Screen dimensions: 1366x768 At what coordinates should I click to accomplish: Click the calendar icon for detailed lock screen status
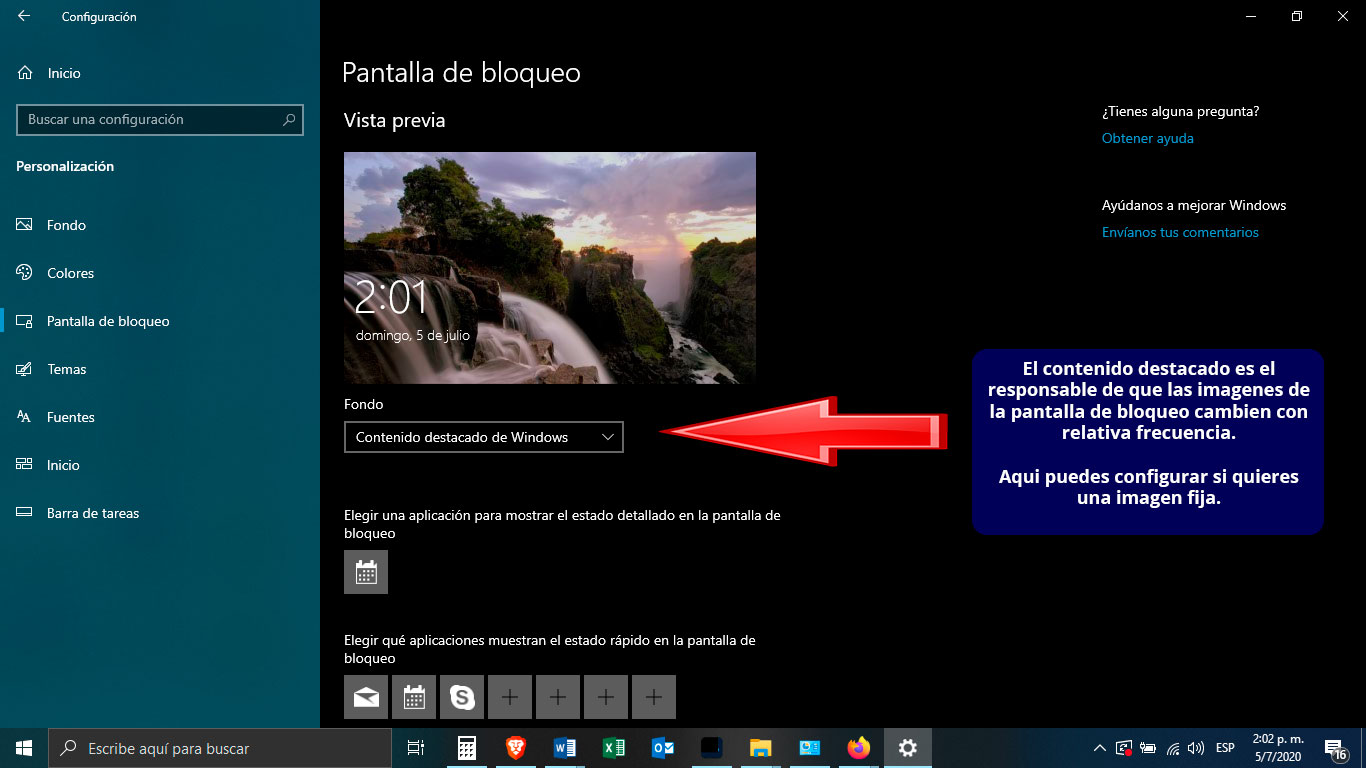(366, 572)
